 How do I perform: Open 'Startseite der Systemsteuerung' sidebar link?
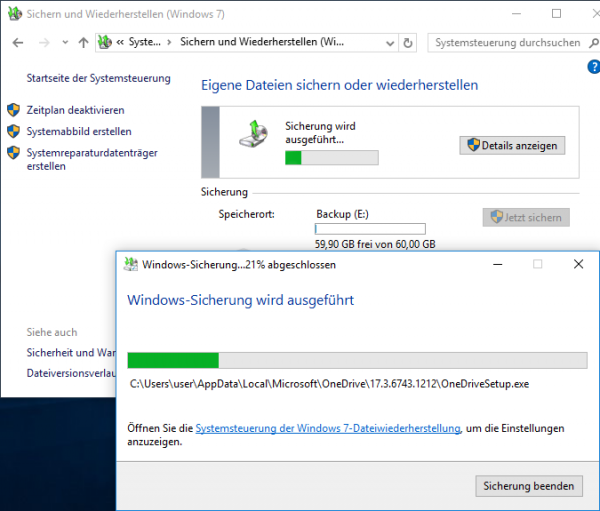coord(98,78)
